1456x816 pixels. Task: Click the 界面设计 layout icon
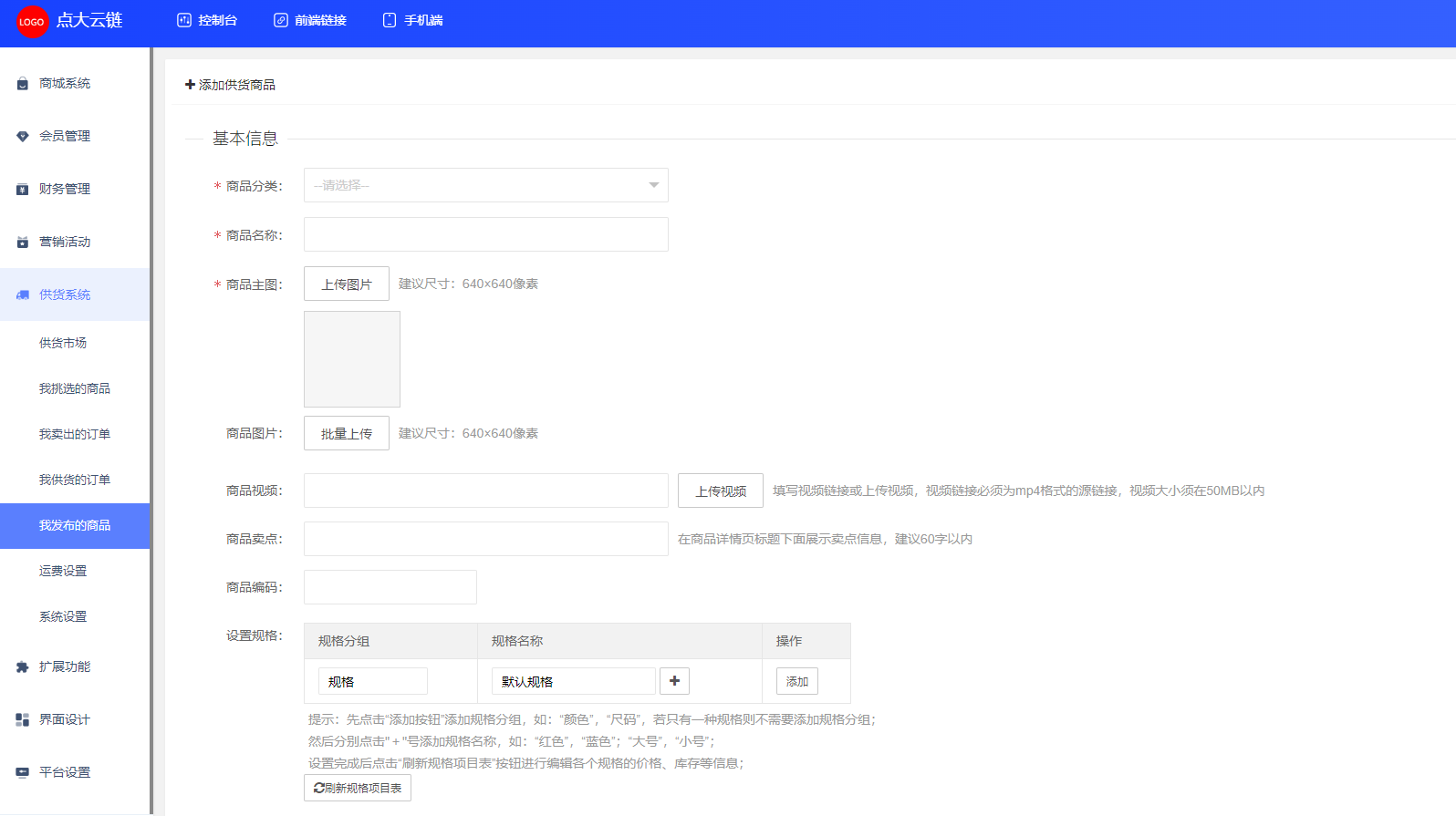point(23,720)
